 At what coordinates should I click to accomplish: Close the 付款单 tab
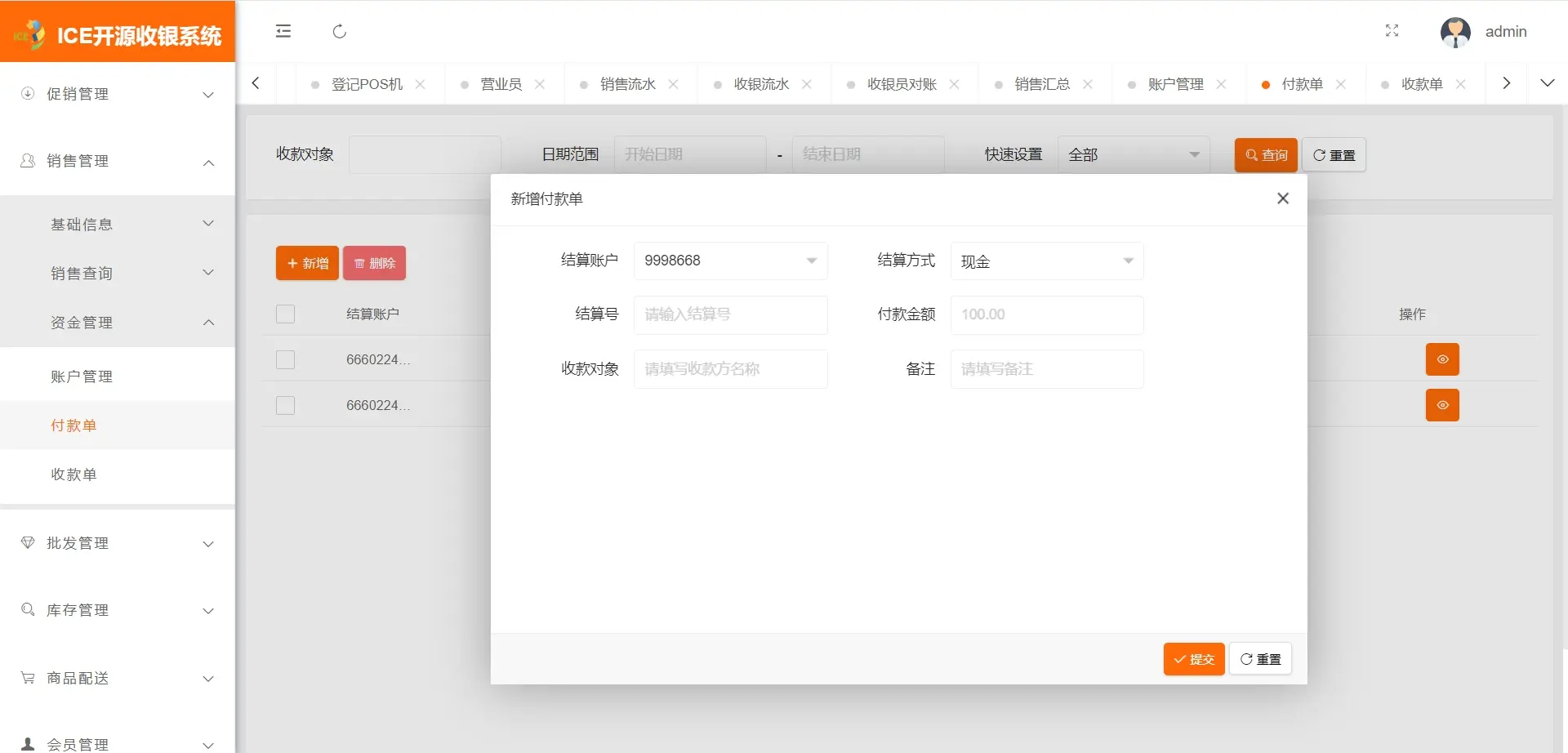click(x=1341, y=84)
